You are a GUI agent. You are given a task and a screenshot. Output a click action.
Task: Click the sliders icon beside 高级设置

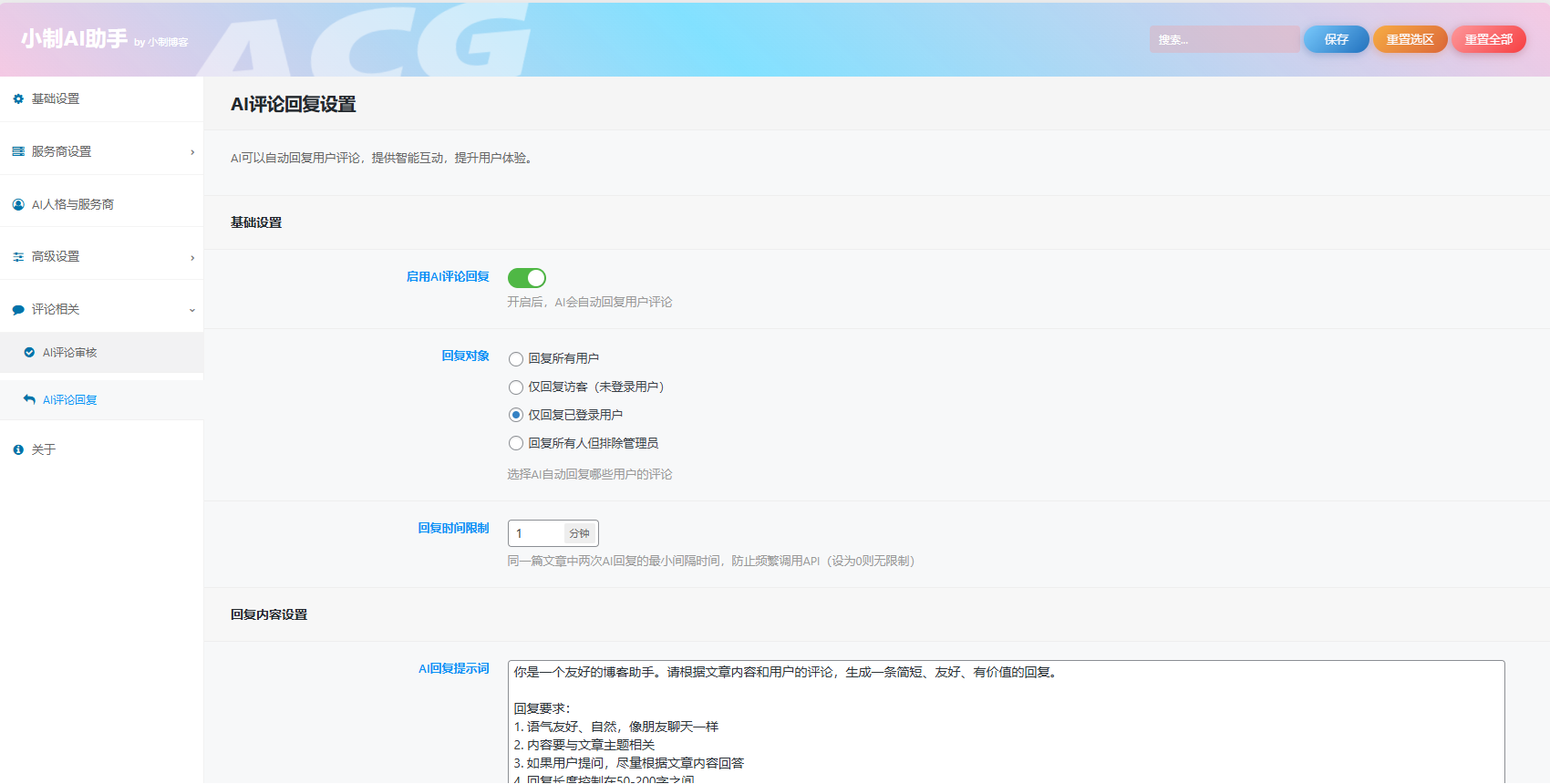point(18,257)
